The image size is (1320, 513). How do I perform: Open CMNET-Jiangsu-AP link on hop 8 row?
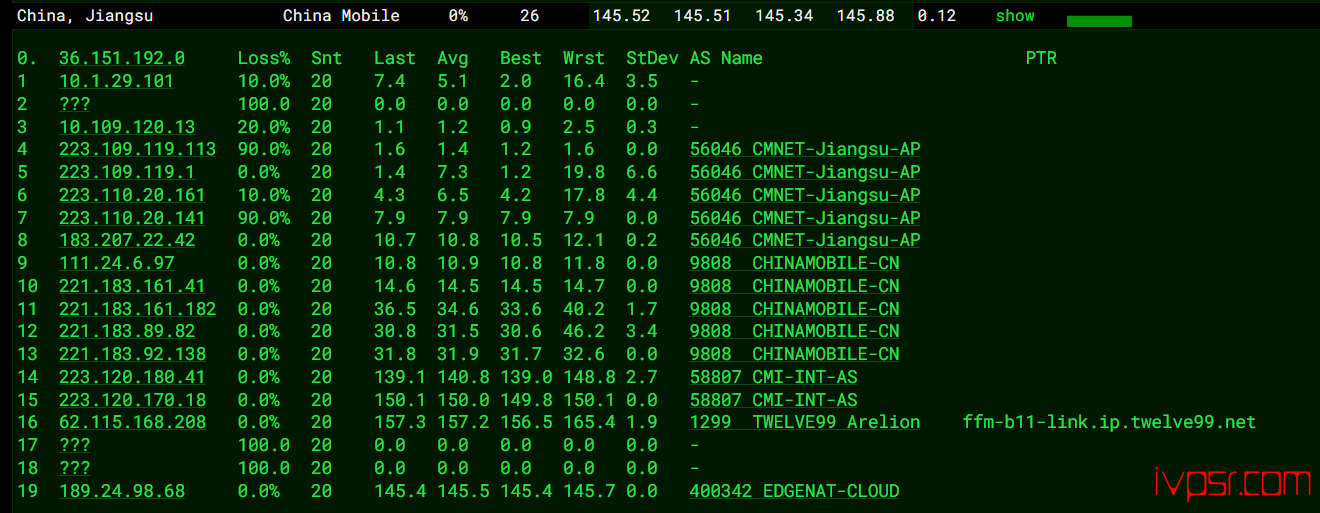pyautogui.click(x=805, y=241)
